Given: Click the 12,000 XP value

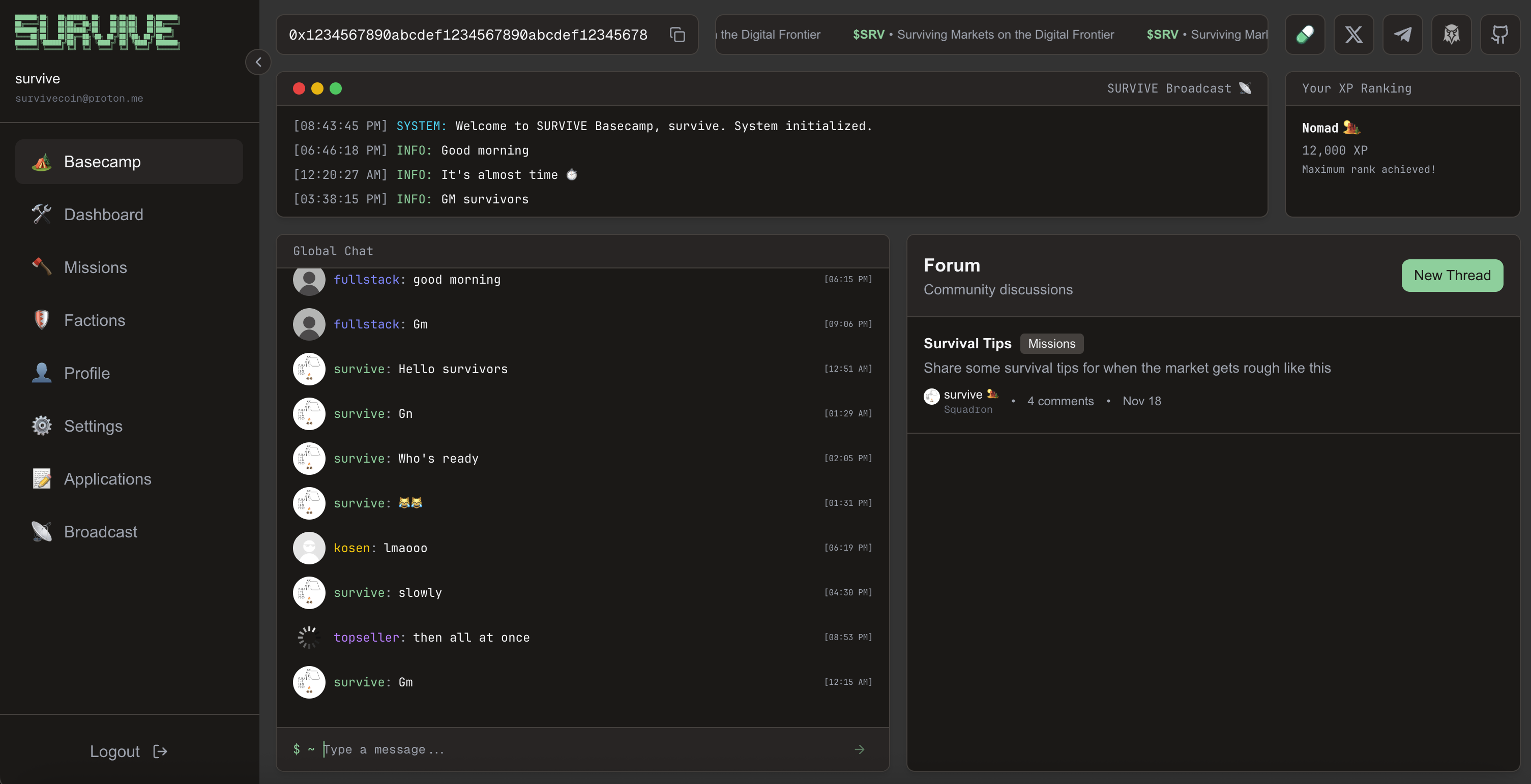Looking at the screenshot, I should pyautogui.click(x=1335, y=150).
